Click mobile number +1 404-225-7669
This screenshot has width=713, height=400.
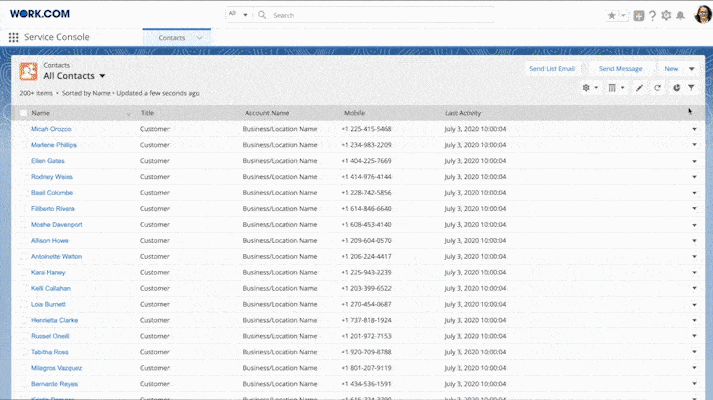pyautogui.click(x=367, y=161)
